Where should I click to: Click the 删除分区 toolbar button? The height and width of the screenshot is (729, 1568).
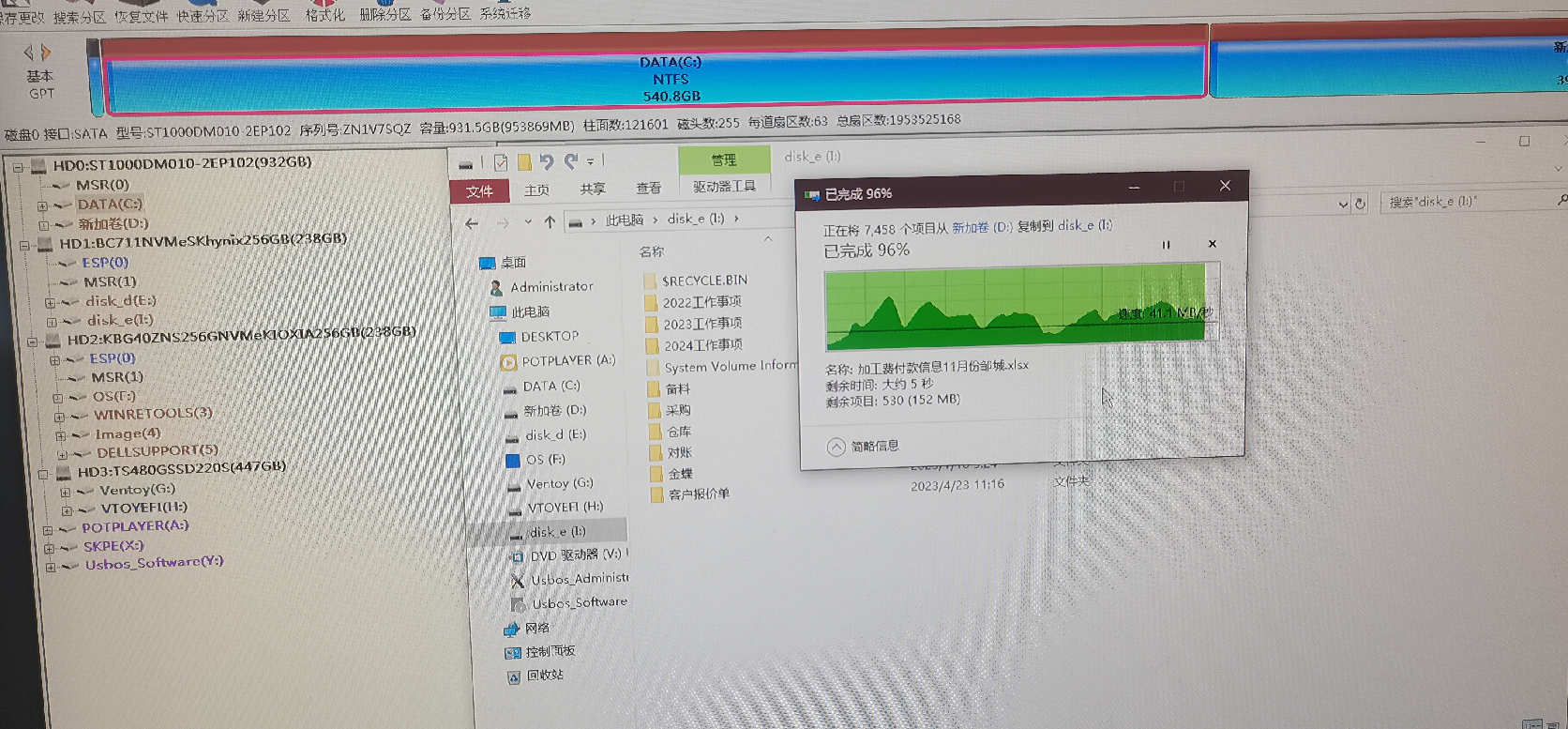click(385, 14)
